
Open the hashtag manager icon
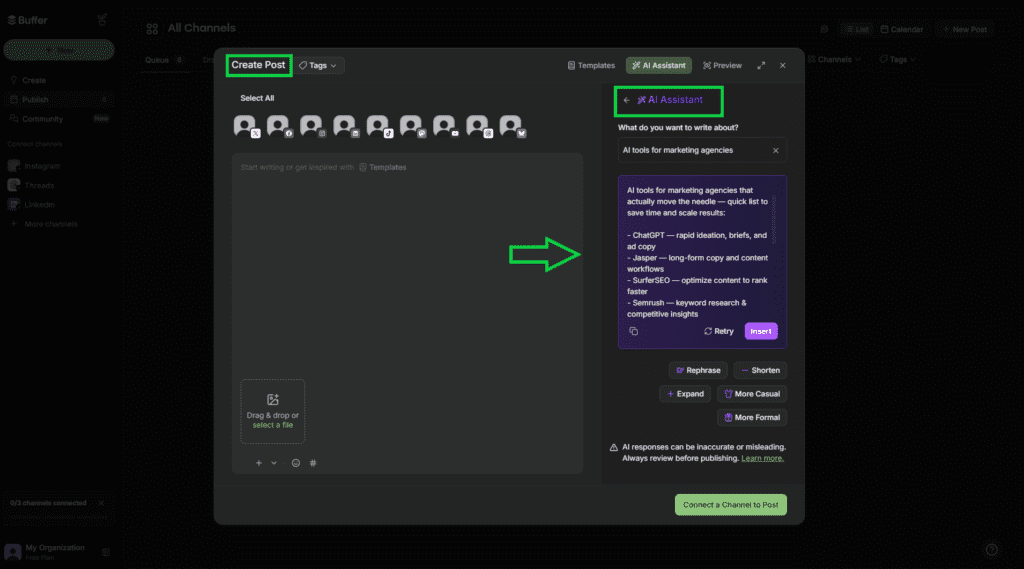pos(313,463)
